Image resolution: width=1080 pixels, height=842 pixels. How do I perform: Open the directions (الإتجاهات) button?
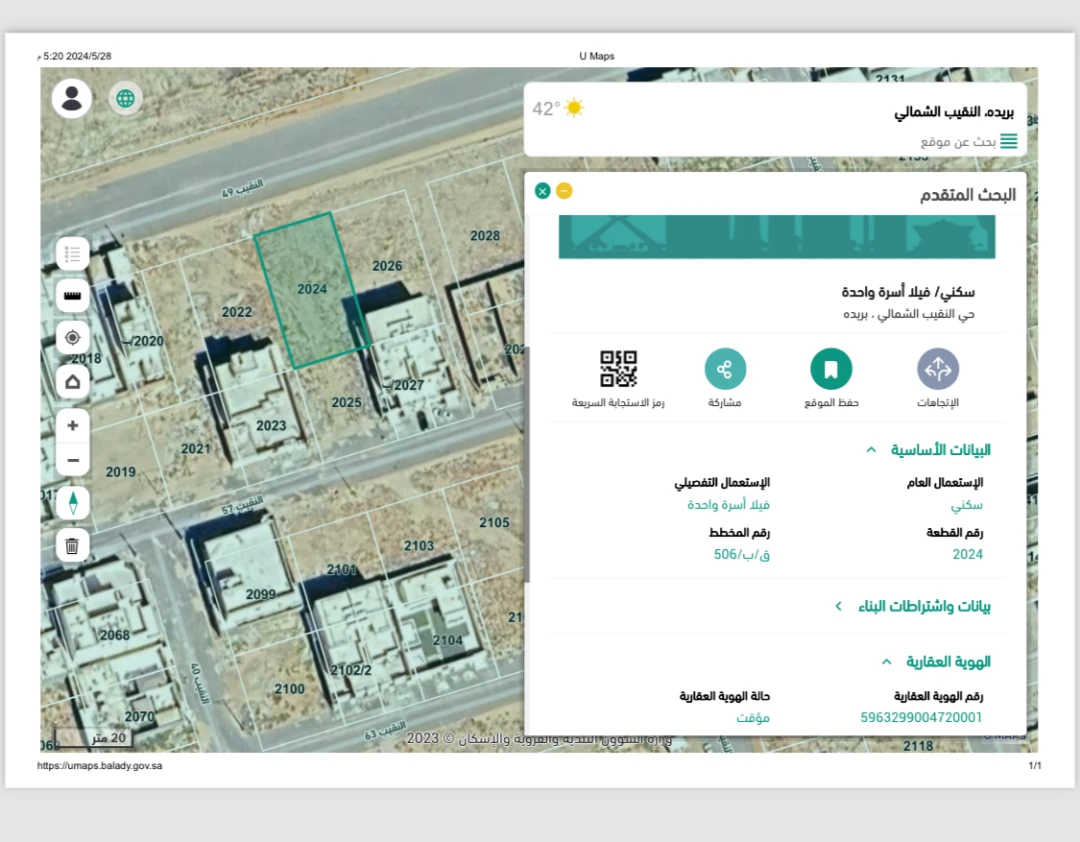(937, 369)
